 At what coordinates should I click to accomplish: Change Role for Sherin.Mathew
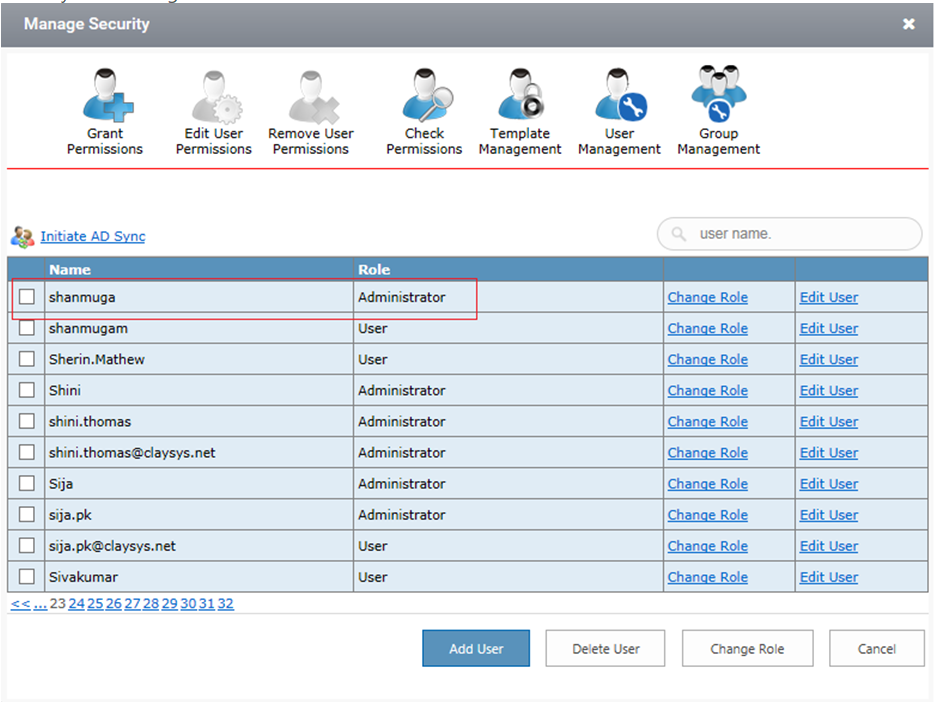[x=708, y=360]
